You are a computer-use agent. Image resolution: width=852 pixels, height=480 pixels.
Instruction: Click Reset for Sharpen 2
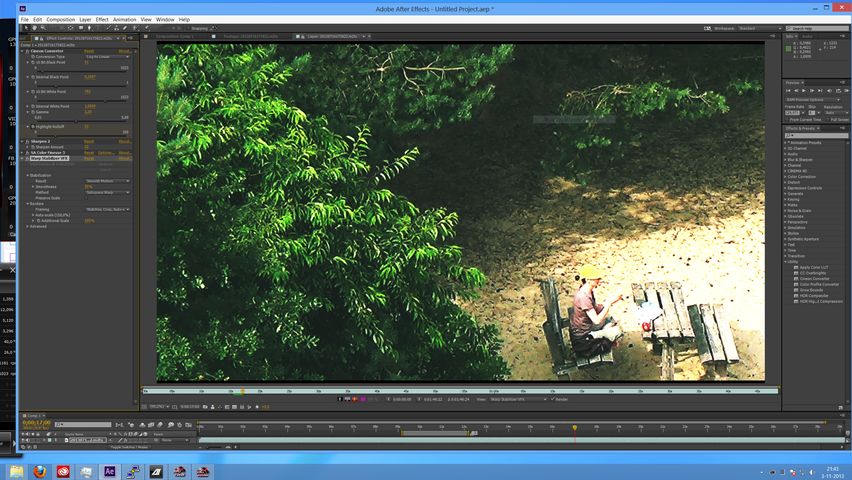click(89, 141)
